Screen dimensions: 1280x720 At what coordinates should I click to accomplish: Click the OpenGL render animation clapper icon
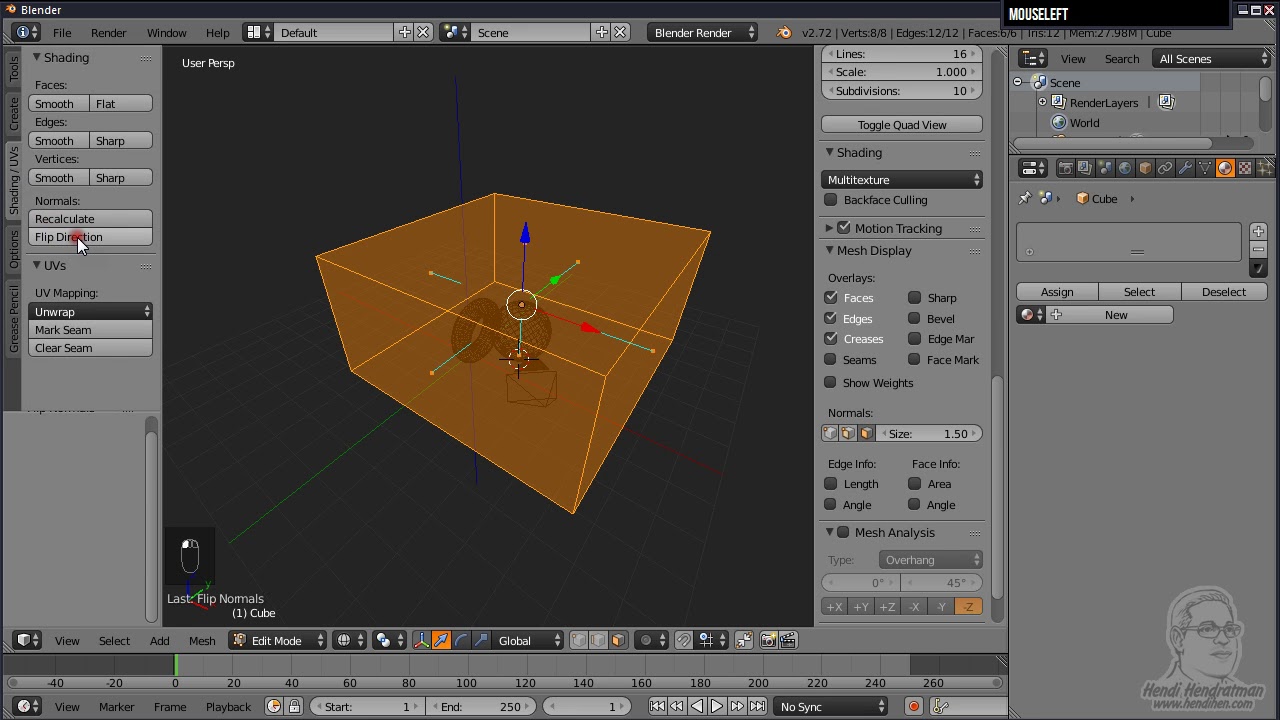pos(788,640)
